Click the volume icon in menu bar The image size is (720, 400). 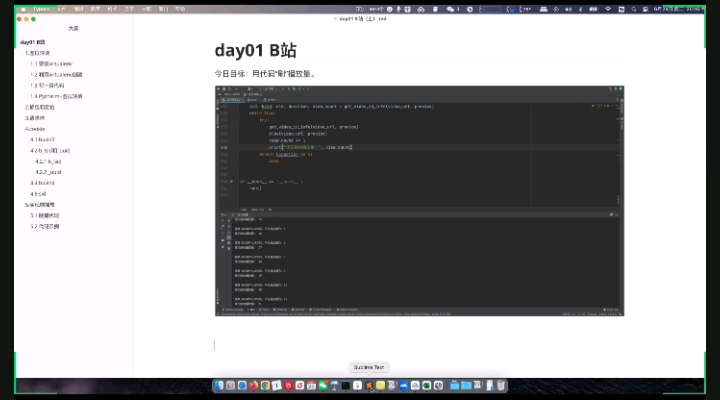click(x=569, y=9)
